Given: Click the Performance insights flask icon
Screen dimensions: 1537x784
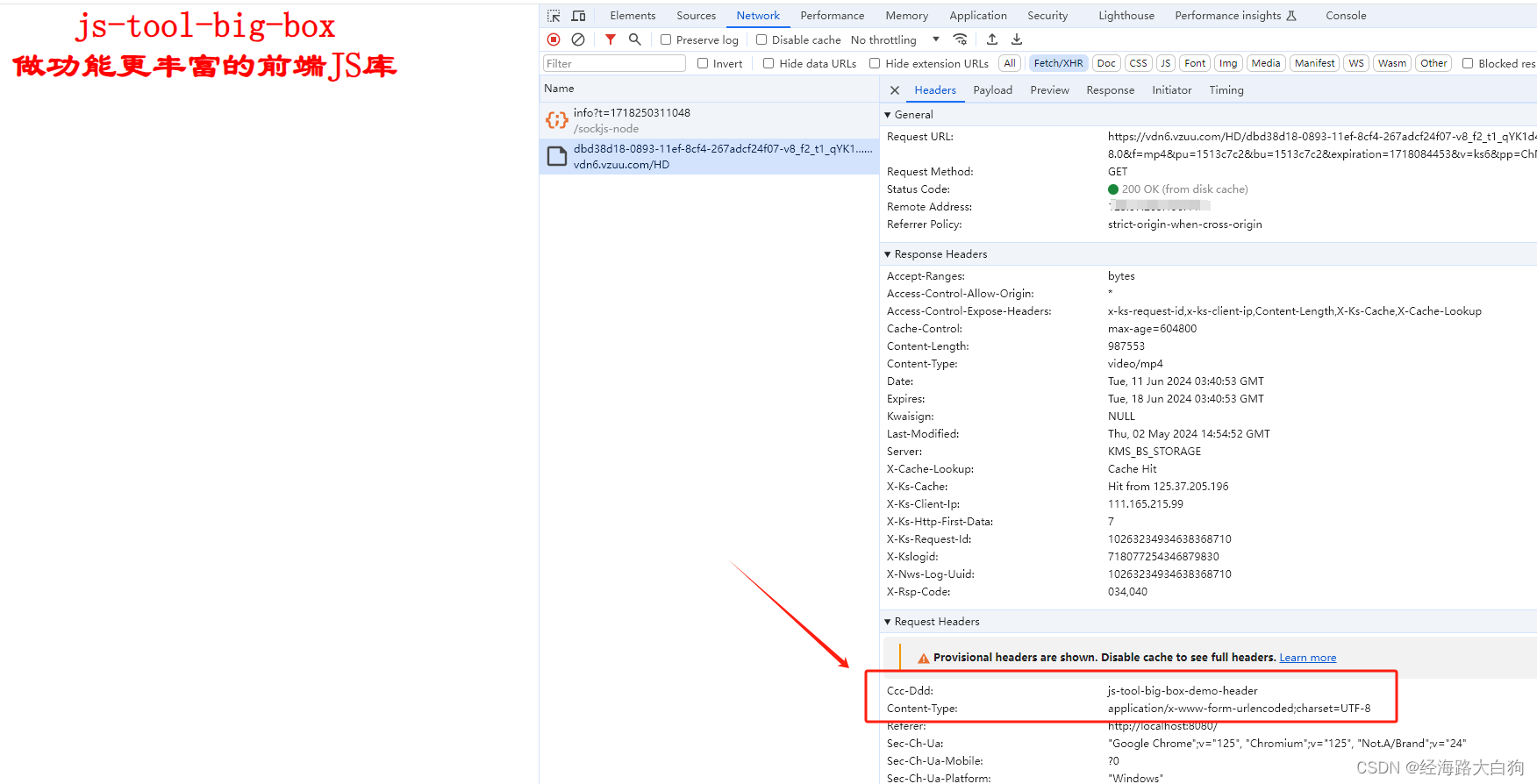Looking at the screenshot, I should pos(1291,16).
